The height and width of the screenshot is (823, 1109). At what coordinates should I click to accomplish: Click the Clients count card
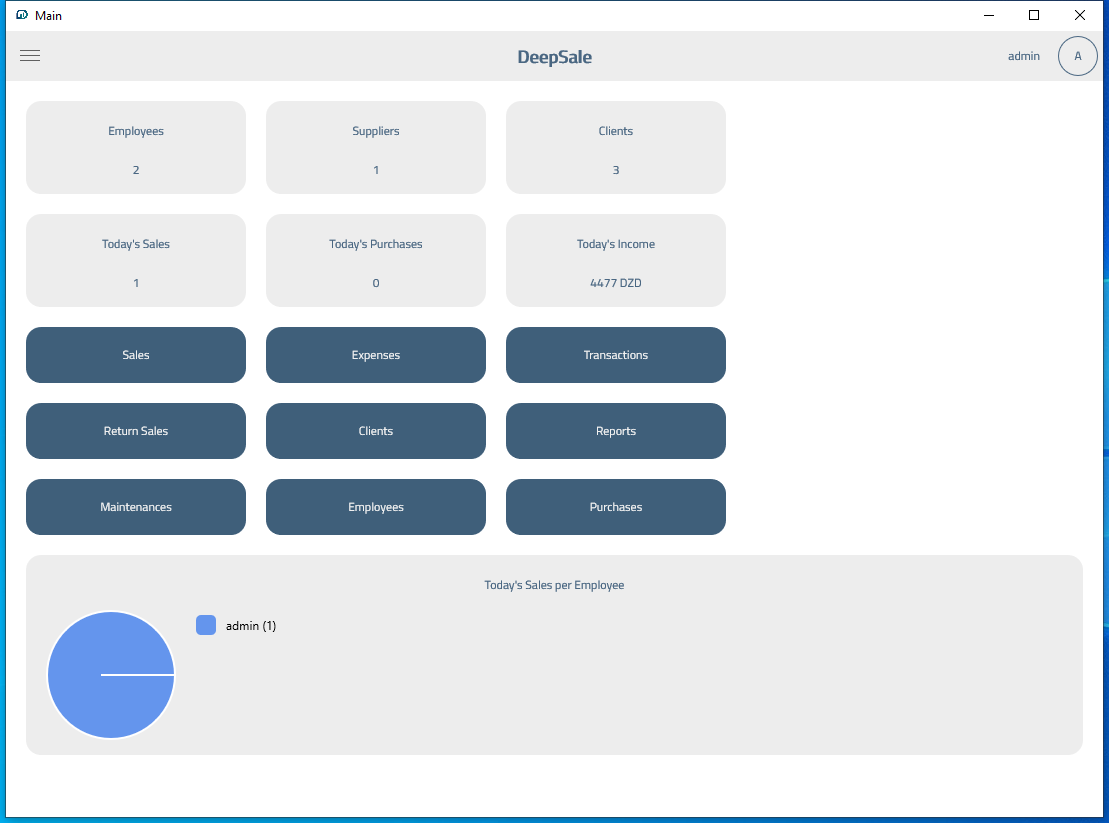(x=615, y=147)
